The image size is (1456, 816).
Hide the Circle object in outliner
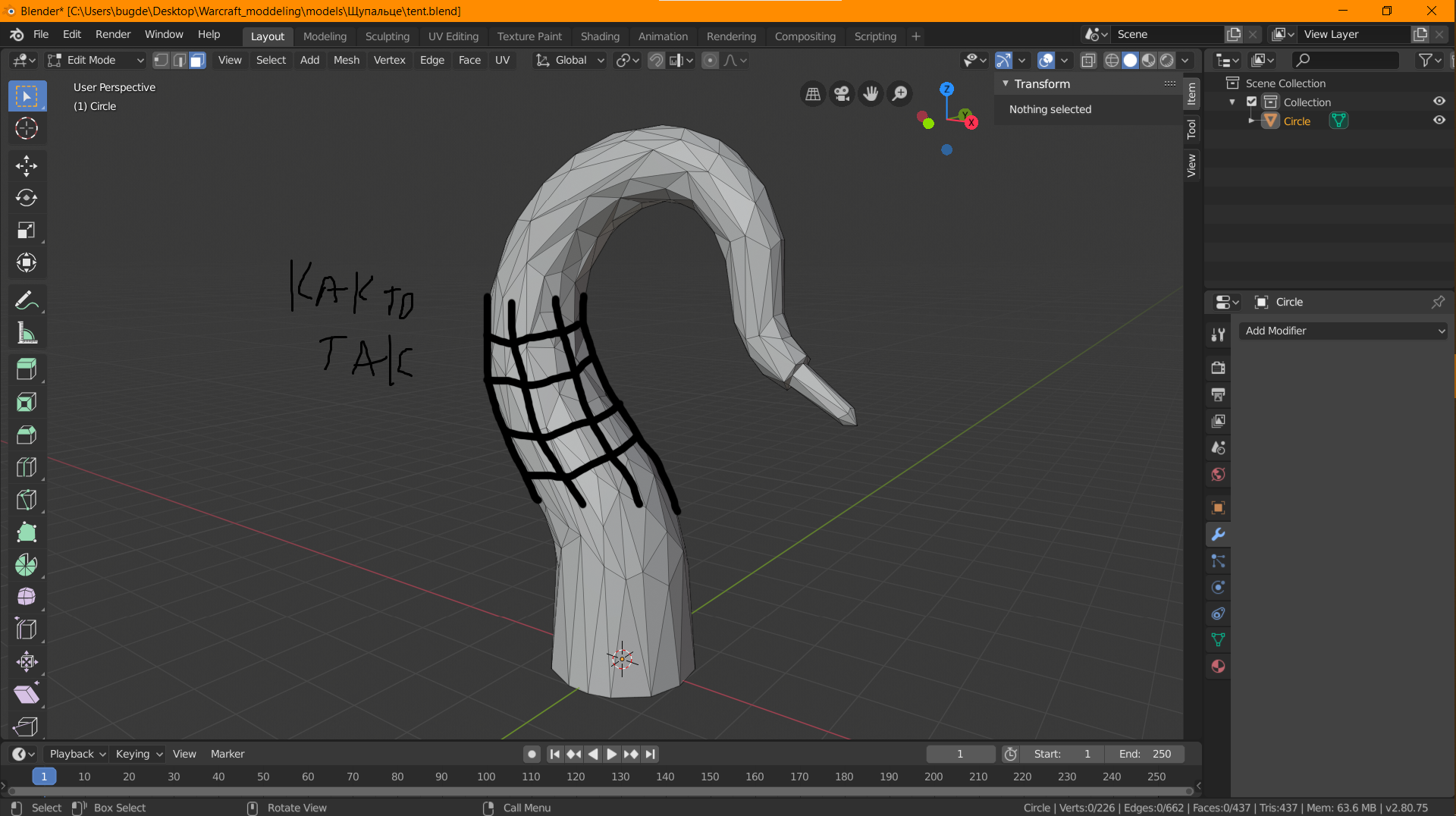(x=1439, y=121)
